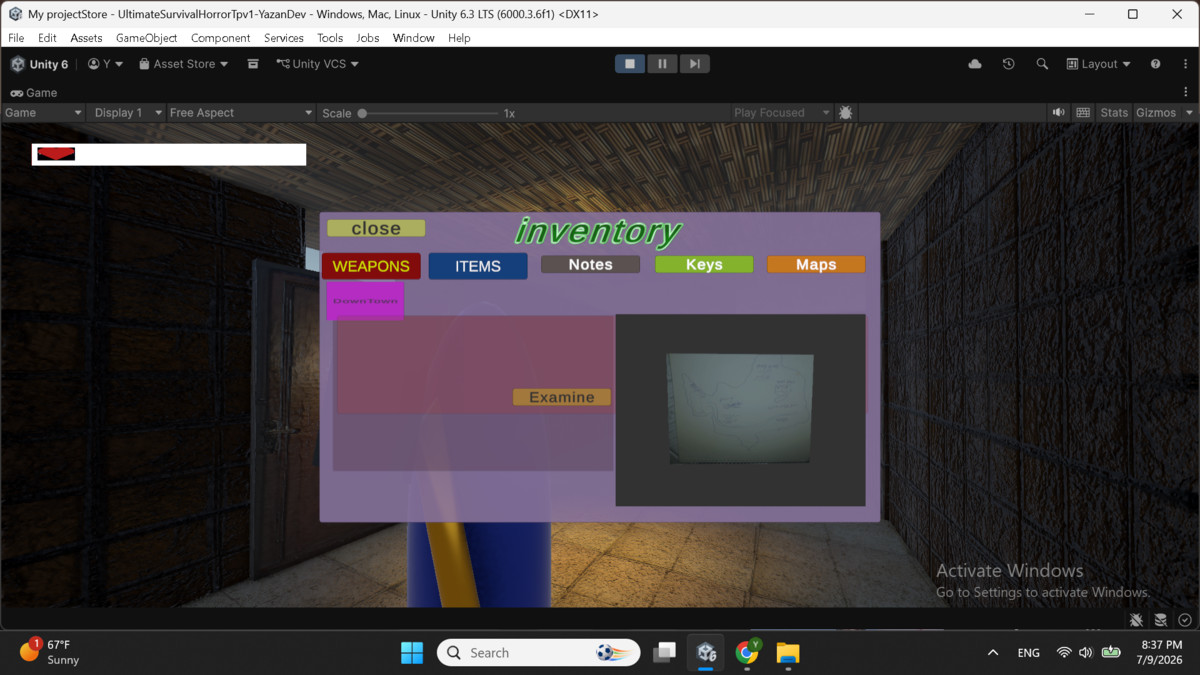Open the Tools menu

pos(330,38)
